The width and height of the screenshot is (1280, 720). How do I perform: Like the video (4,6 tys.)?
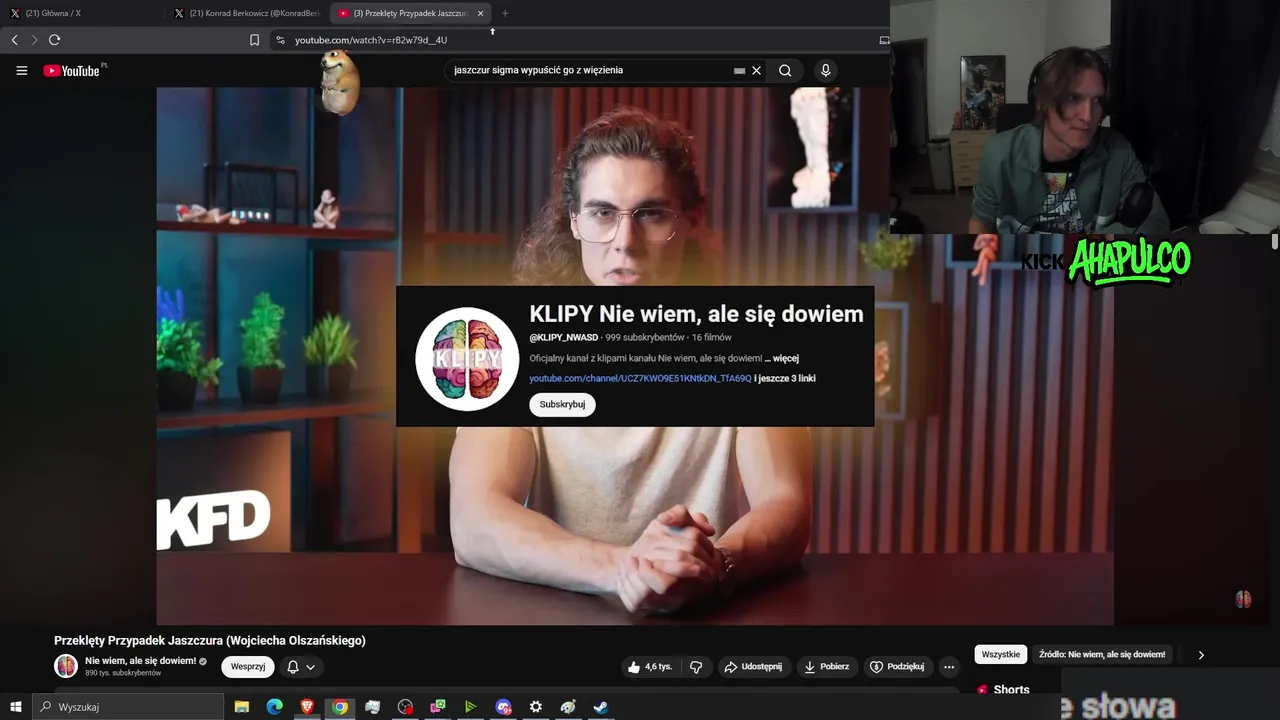click(x=650, y=667)
